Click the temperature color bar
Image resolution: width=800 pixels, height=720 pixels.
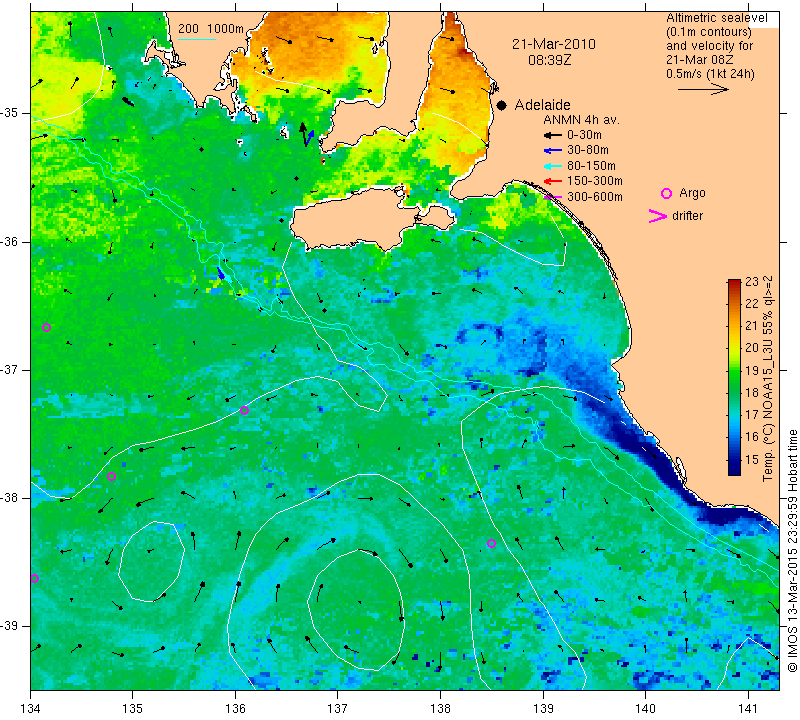734,377
